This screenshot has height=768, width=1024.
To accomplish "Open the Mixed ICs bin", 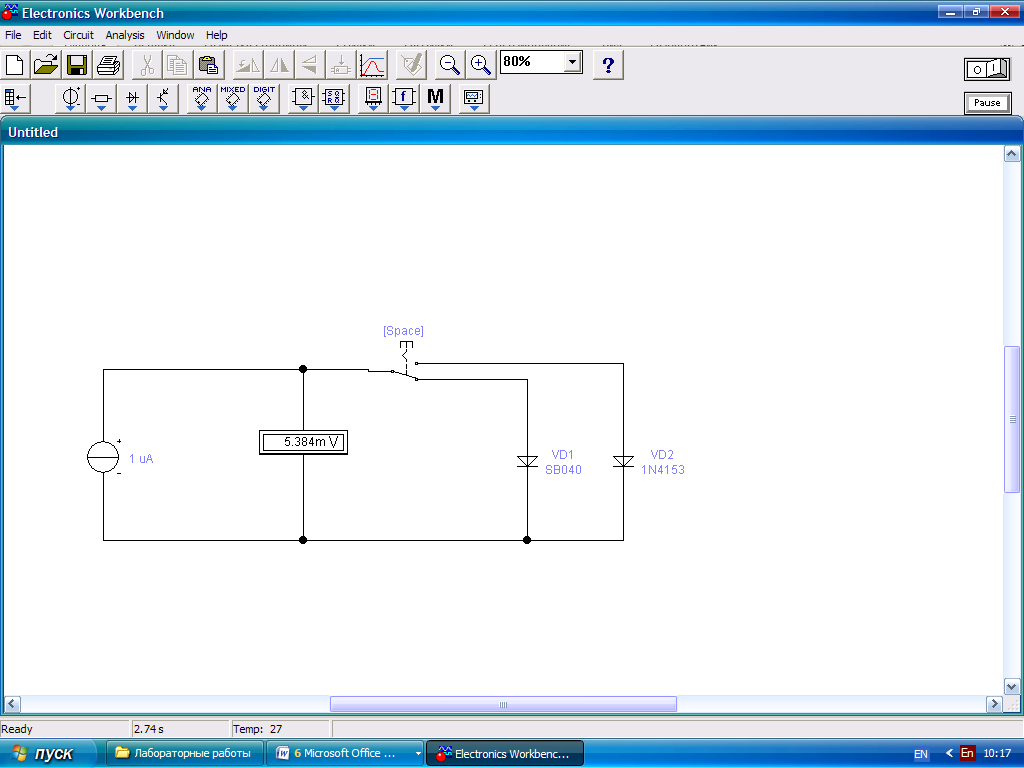I will tap(232, 99).
